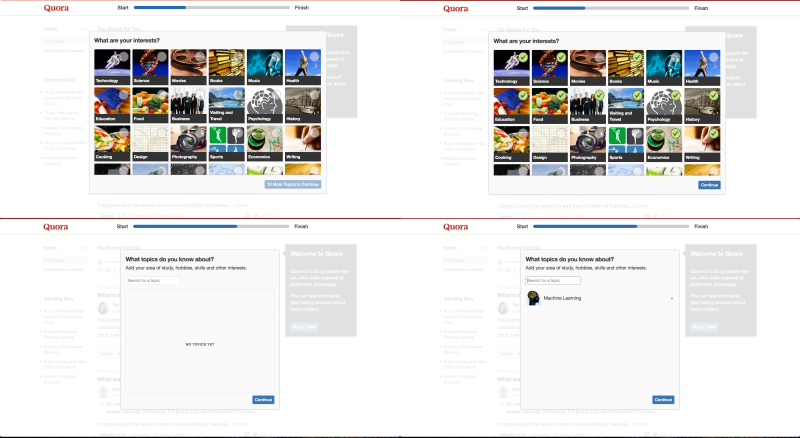
Task: Pick the Music tile image in the top-left grid
Action: [x=265, y=66]
